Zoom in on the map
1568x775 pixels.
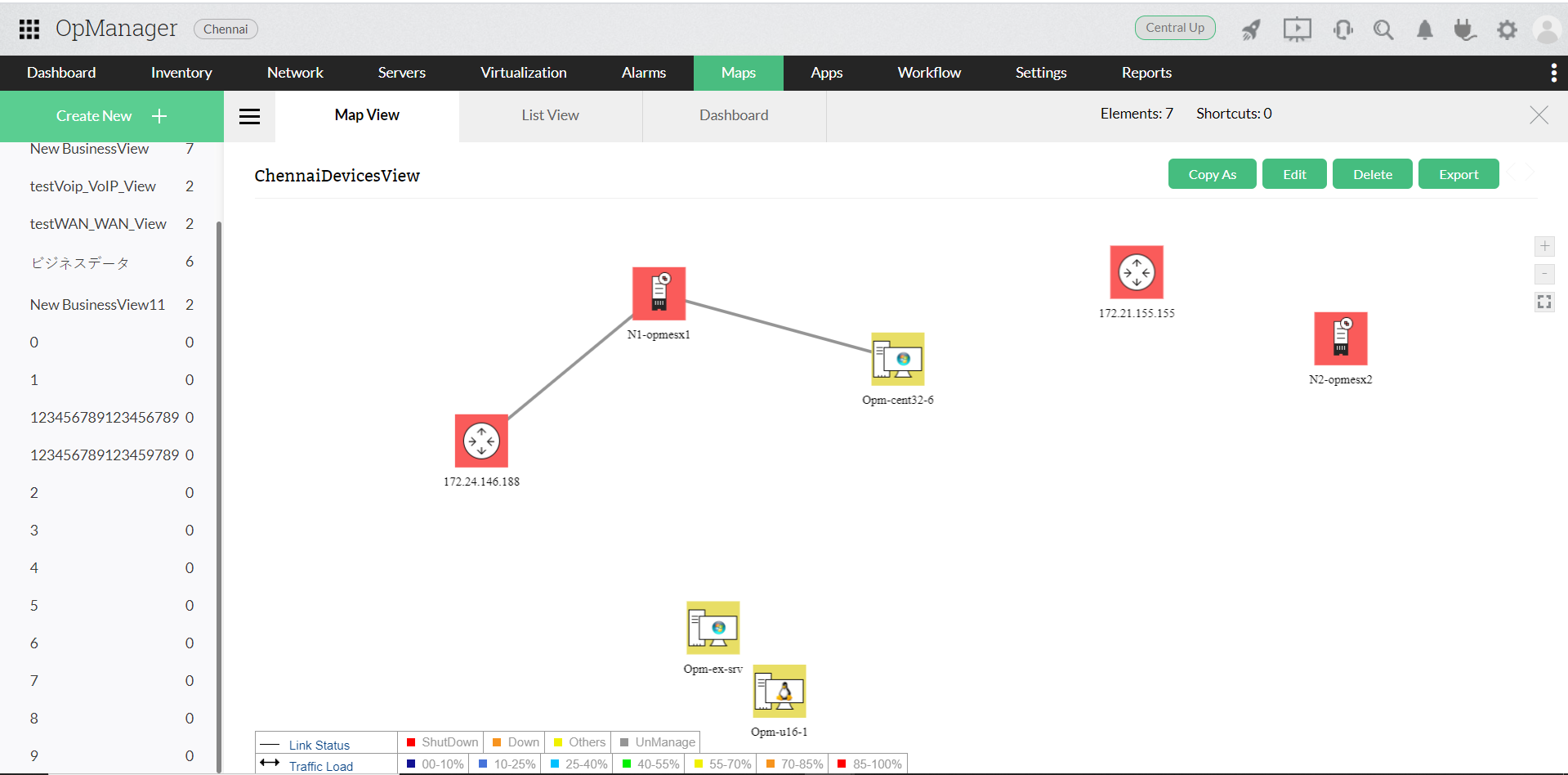(1544, 246)
